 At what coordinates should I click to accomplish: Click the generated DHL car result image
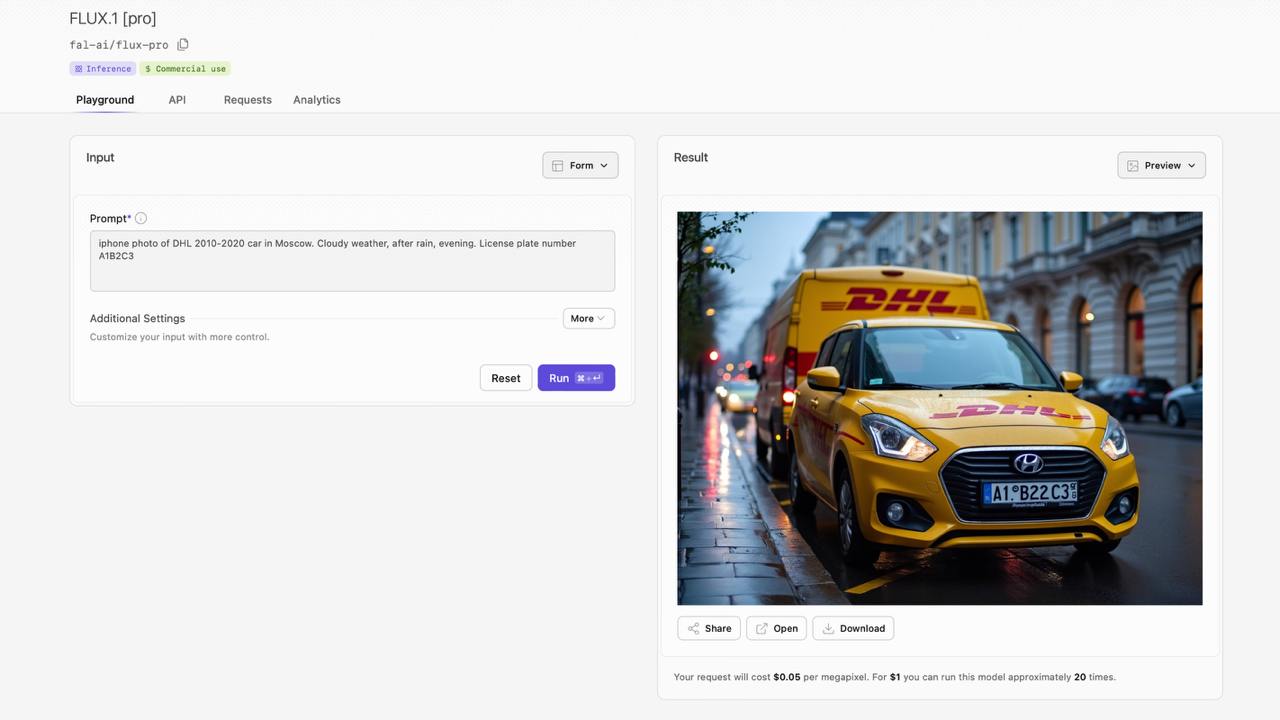pos(940,408)
